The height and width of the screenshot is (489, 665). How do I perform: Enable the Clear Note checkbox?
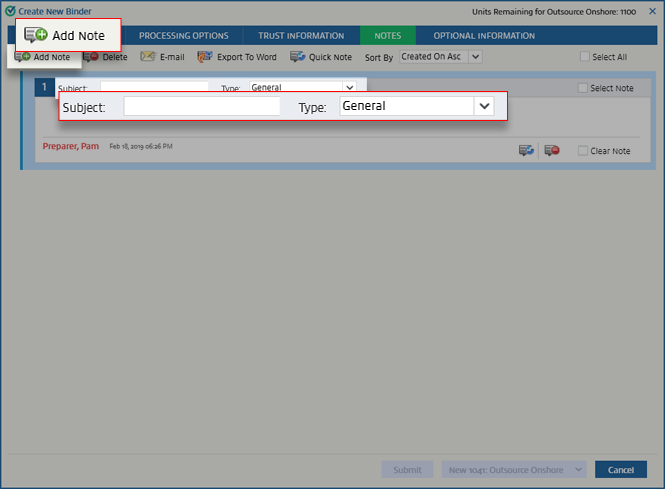tap(583, 151)
